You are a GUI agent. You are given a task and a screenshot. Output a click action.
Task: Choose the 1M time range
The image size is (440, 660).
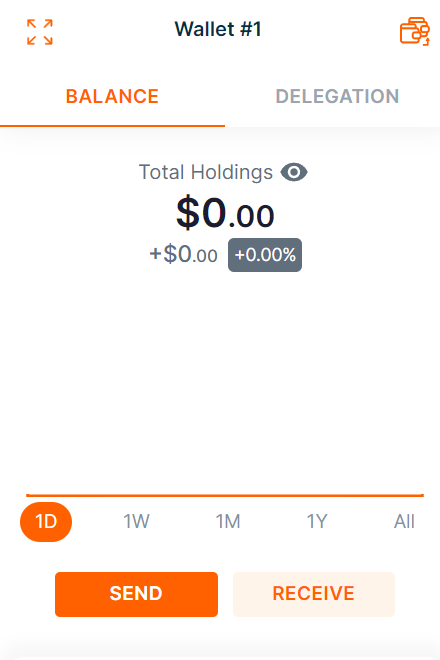(228, 522)
